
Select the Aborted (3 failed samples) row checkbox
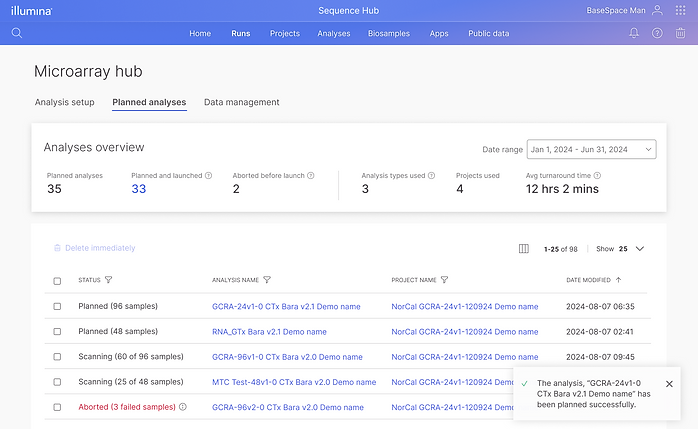(57, 407)
